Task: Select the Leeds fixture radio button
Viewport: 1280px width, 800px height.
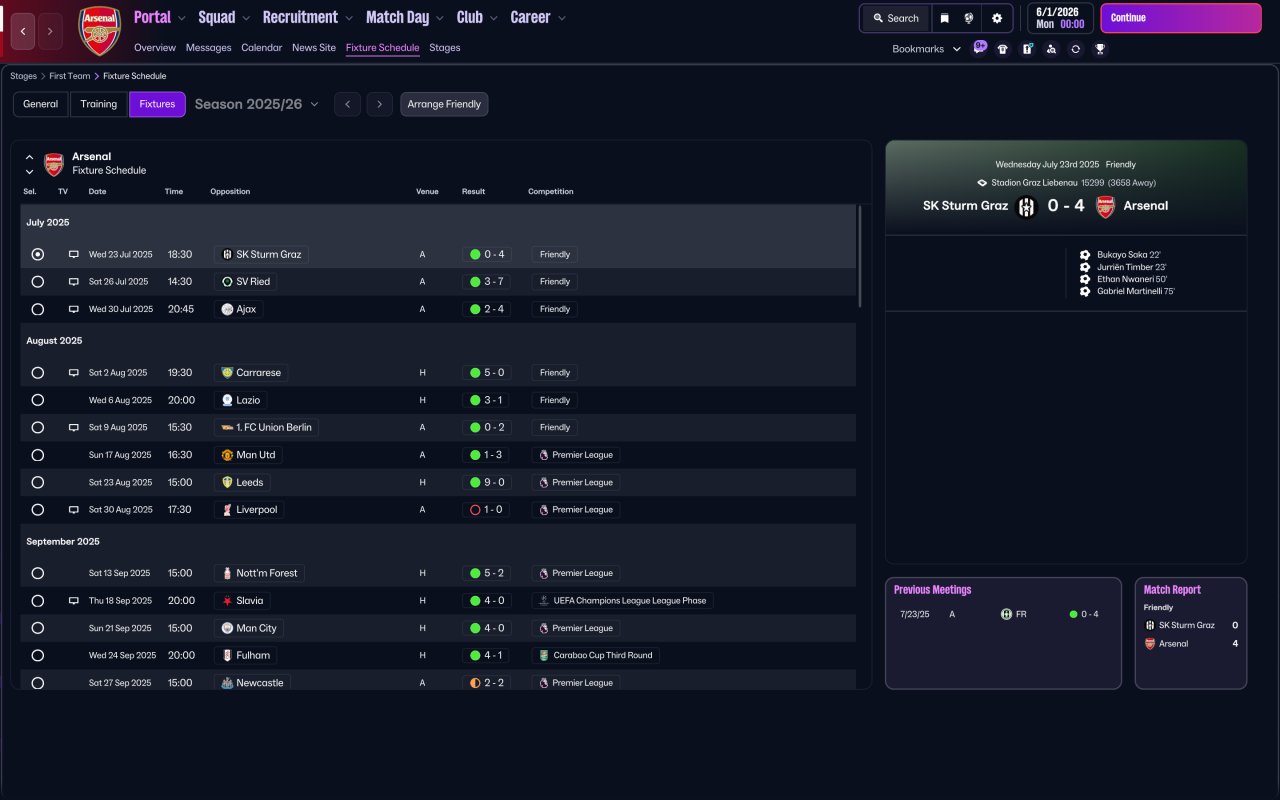Action: tap(38, 482)
